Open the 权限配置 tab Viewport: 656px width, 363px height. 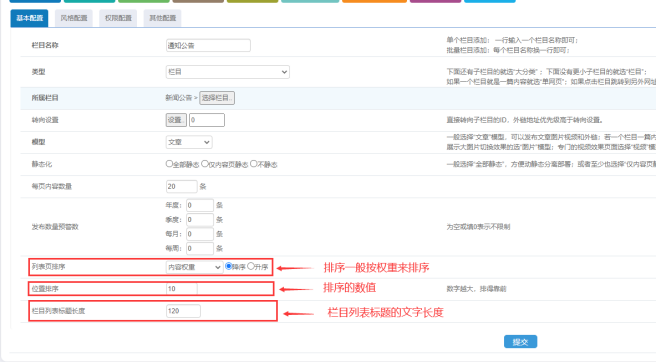point(118,18)
